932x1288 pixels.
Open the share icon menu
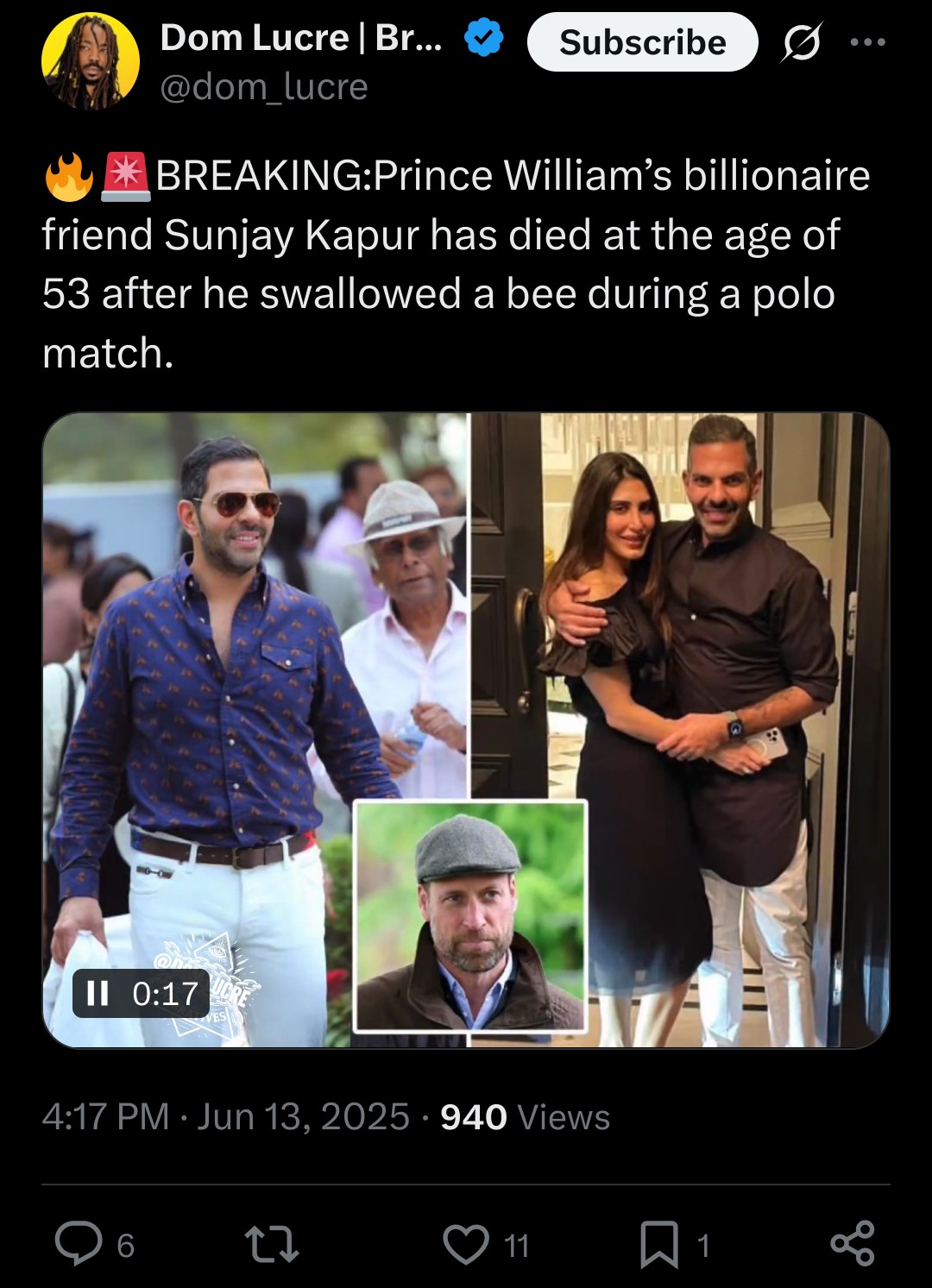coord(853,1244)
